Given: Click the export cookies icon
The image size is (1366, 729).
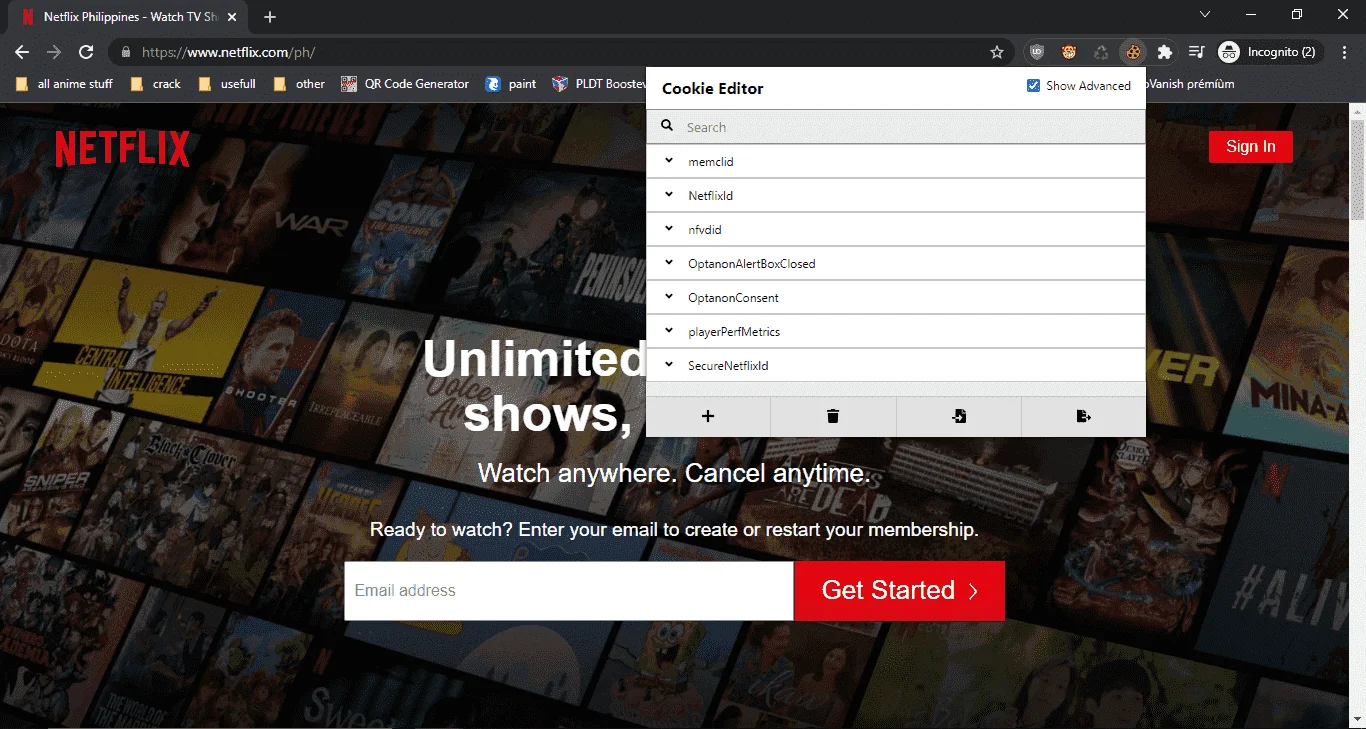Looking at the screenshot, I should pos(1083,416).
